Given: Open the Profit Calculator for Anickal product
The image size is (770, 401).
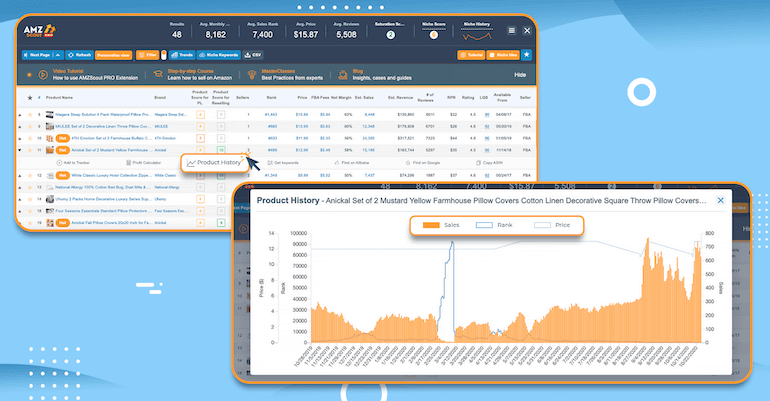Looking at the screenshot, I should pos(143,162).
